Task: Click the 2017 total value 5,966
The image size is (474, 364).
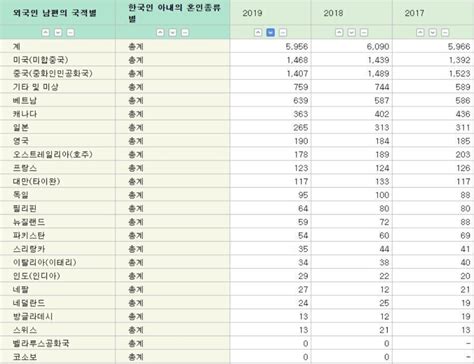Action: 459,46
